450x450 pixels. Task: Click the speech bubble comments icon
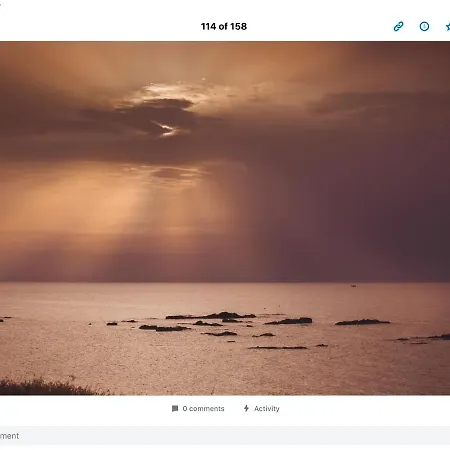pos(175,408)
